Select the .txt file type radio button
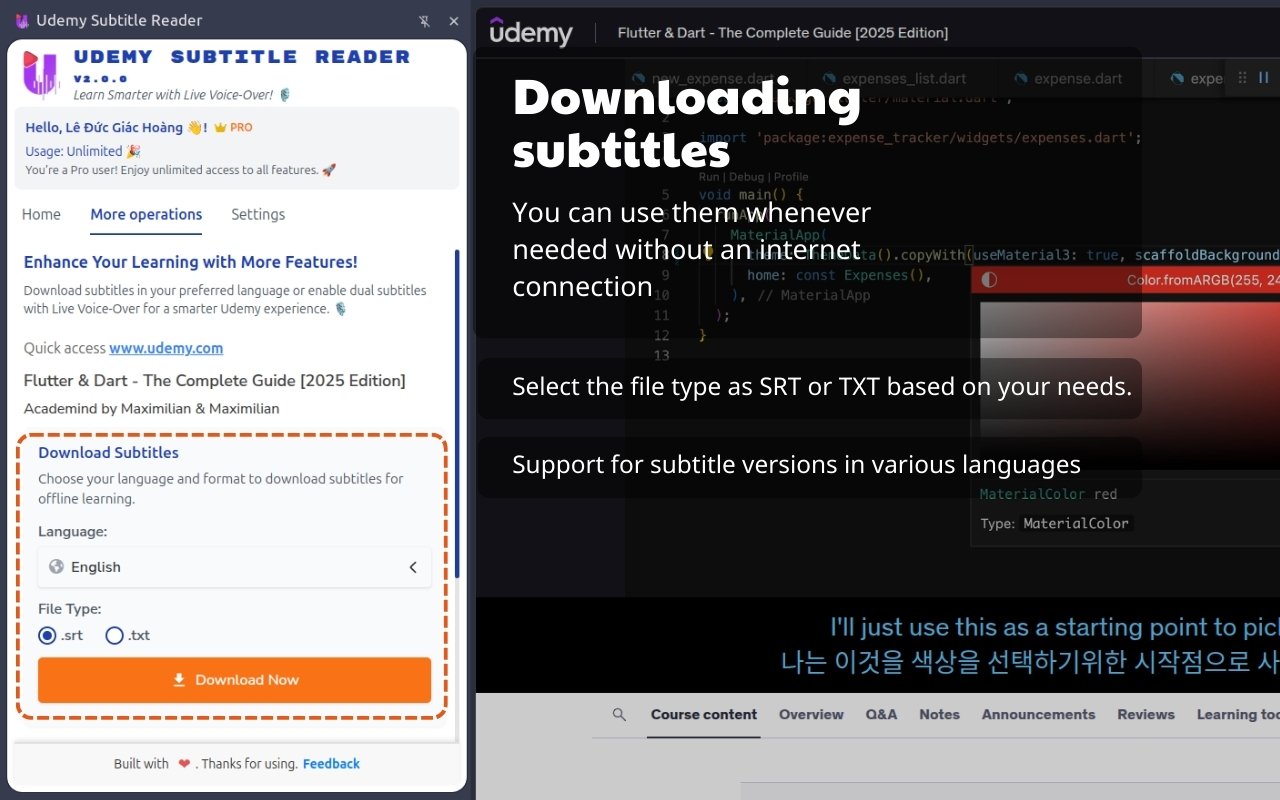This screenshot has width=1280, height=800. tap(114, 635)
